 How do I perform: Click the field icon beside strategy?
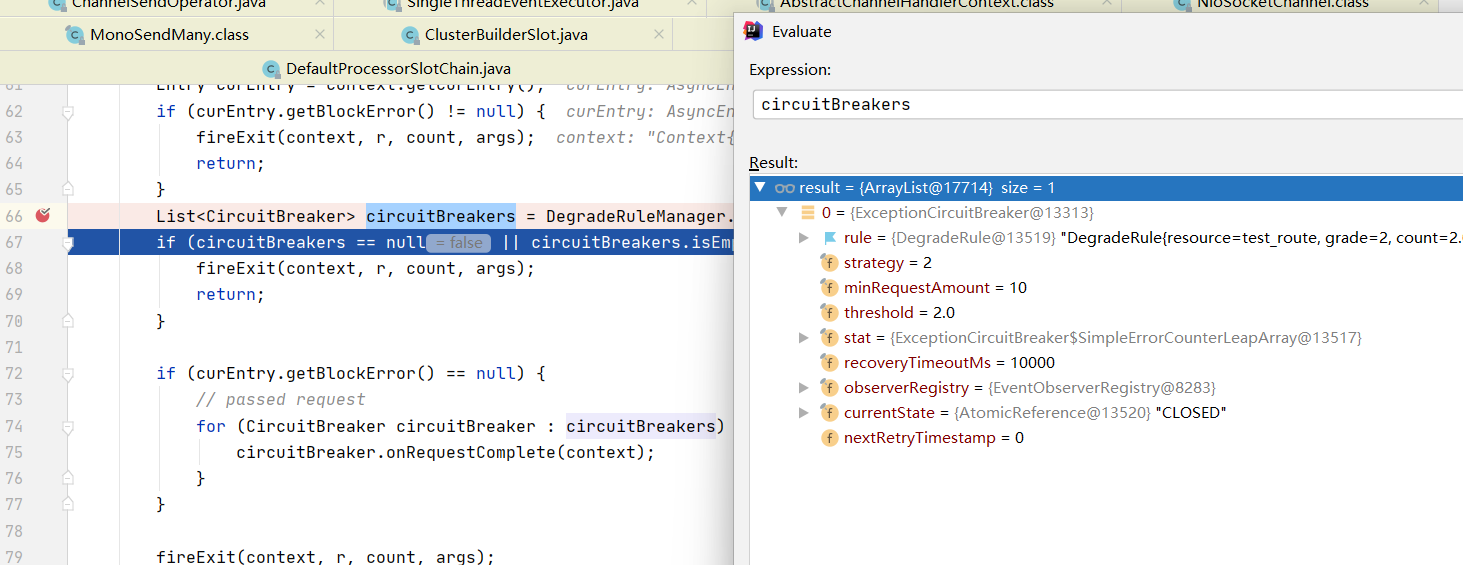[x=829, y=263]
